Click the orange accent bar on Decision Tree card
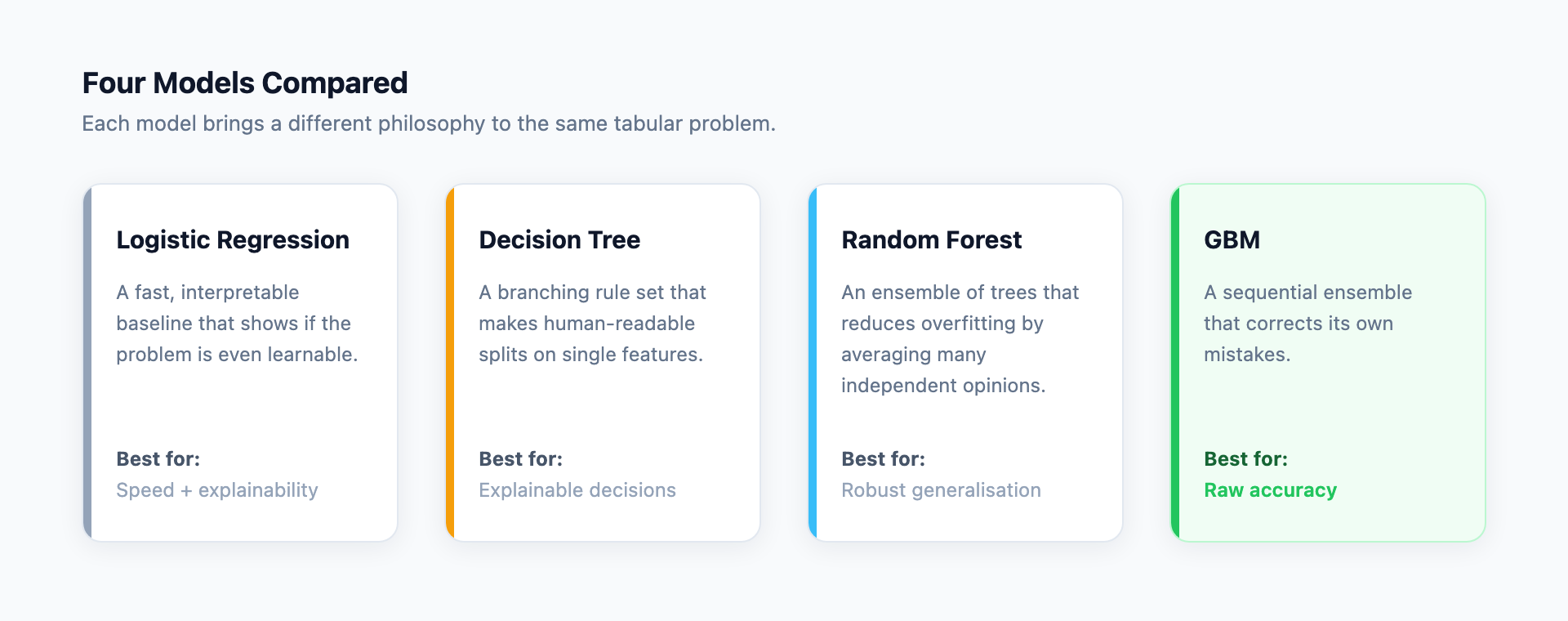Screen dimensions: 1568x621 tap(450, 363)
